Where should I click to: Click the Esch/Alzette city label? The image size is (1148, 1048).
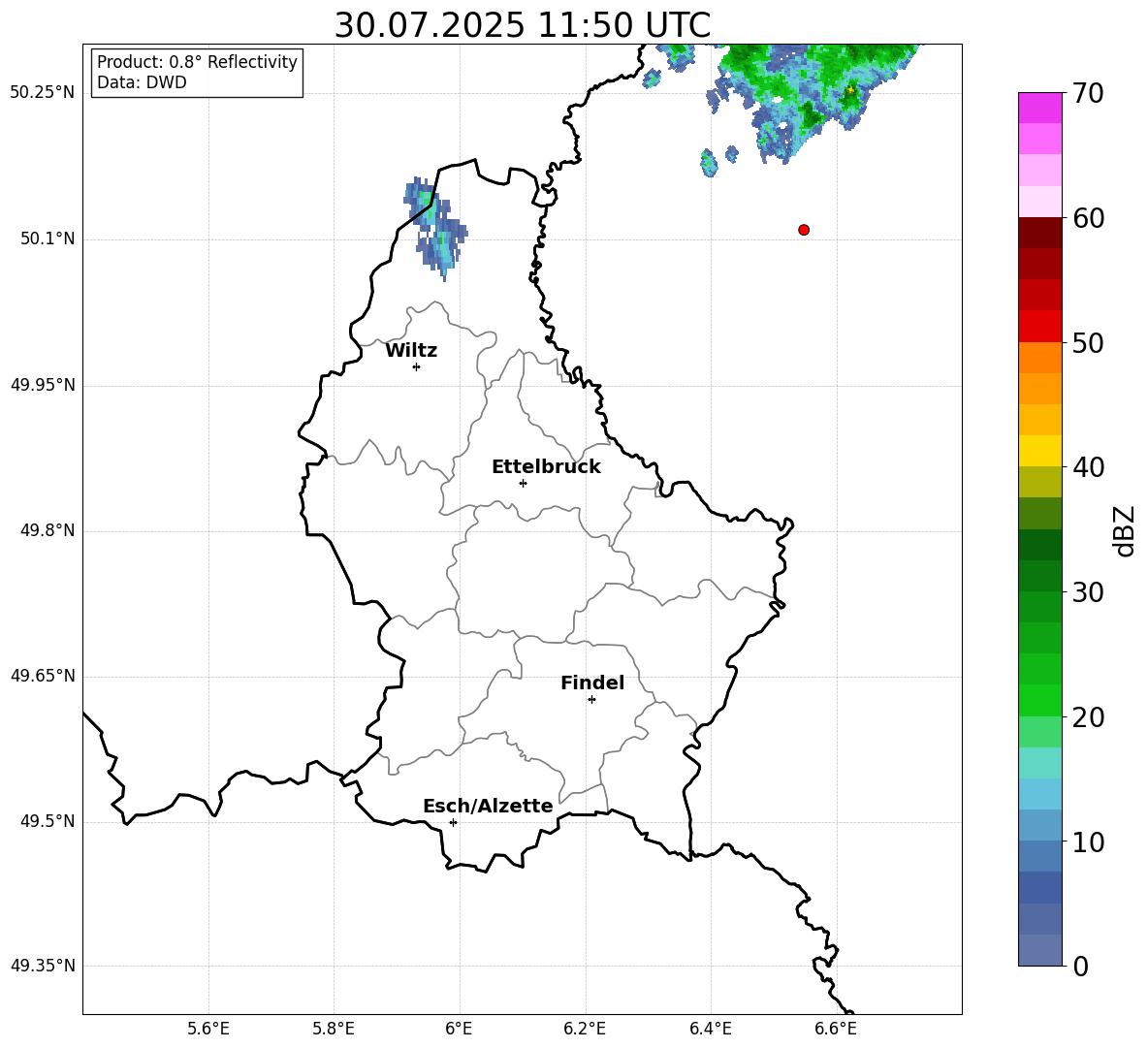pos(488,806)
